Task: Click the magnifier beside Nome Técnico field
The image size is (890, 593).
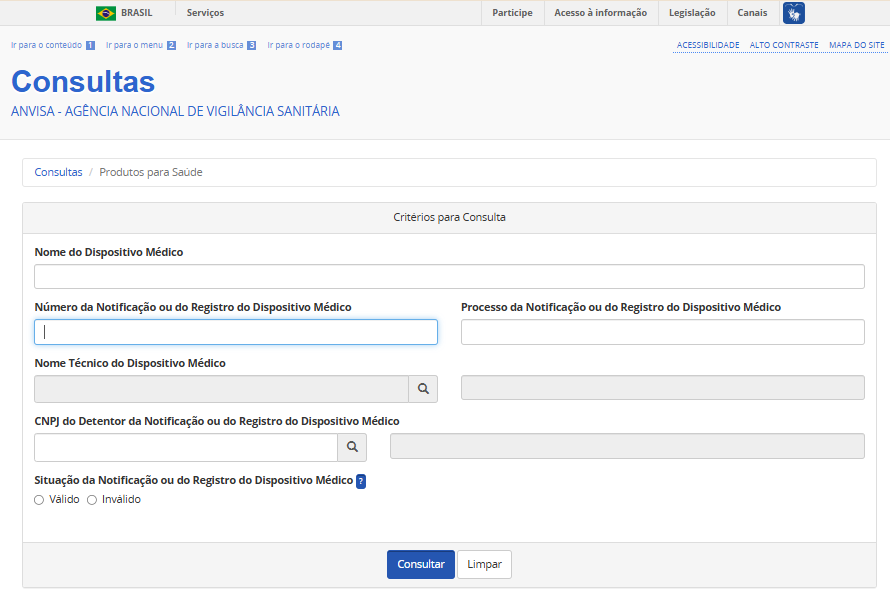Action: (x=423, y=389)
